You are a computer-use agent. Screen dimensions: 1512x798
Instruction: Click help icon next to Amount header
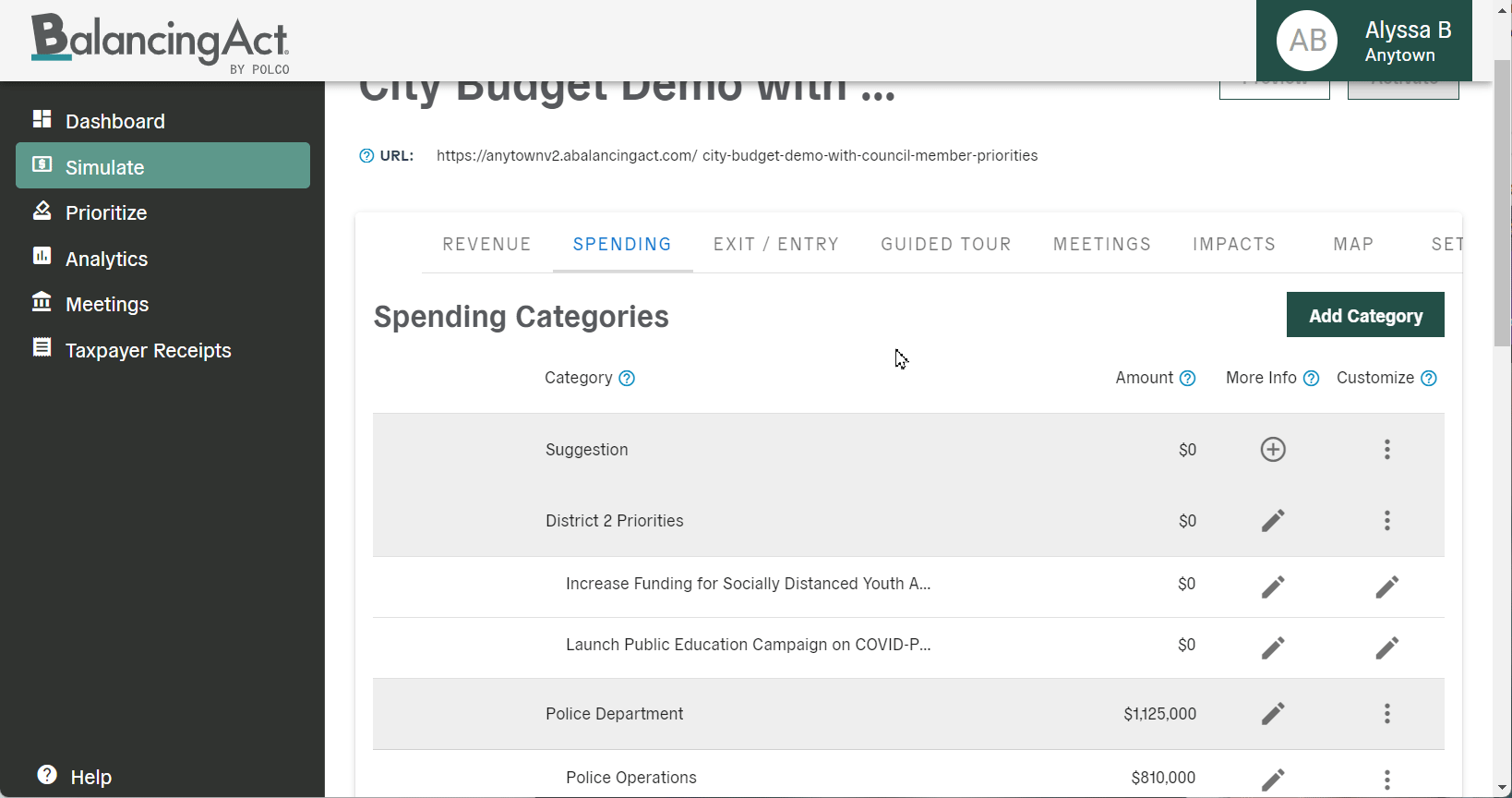click(x=1188, y=378)
